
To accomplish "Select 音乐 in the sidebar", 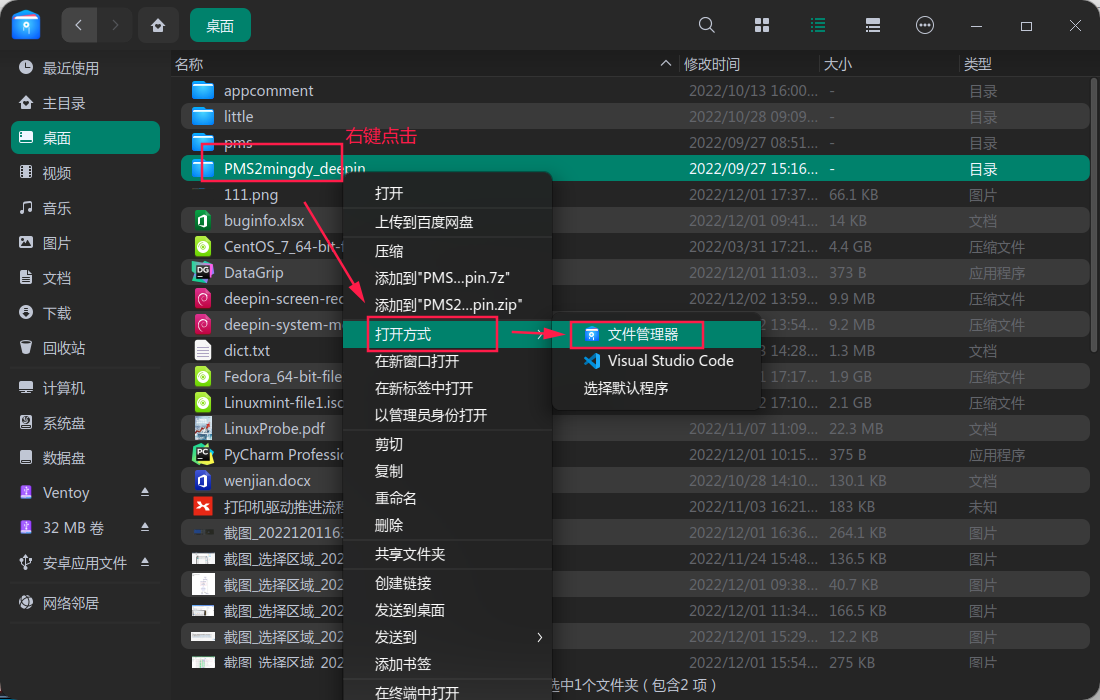I will click(x=86, y=208).
